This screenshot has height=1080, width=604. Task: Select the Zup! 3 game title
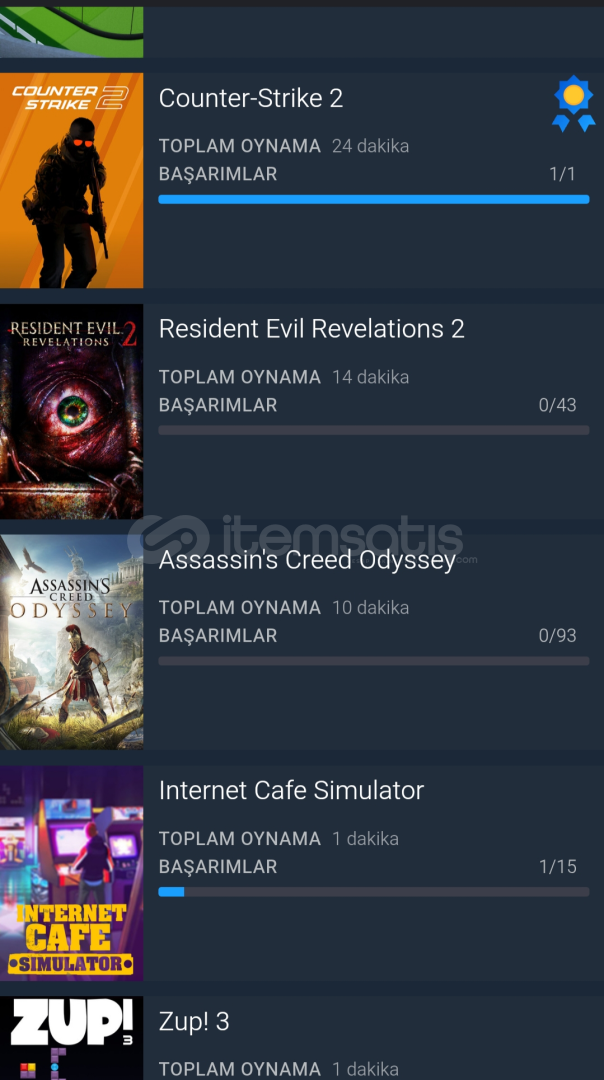tap(194, 1021)
